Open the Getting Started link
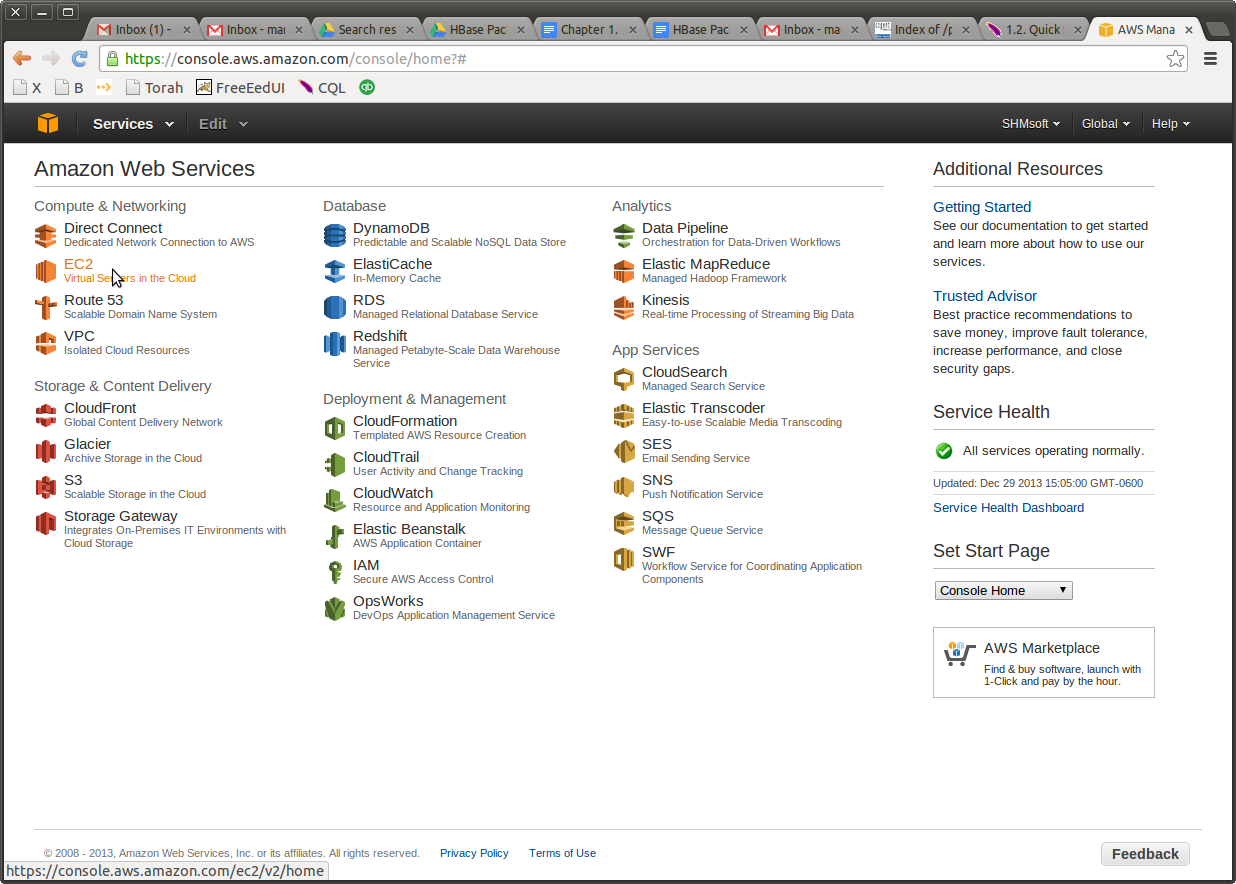 pos(982,207)
